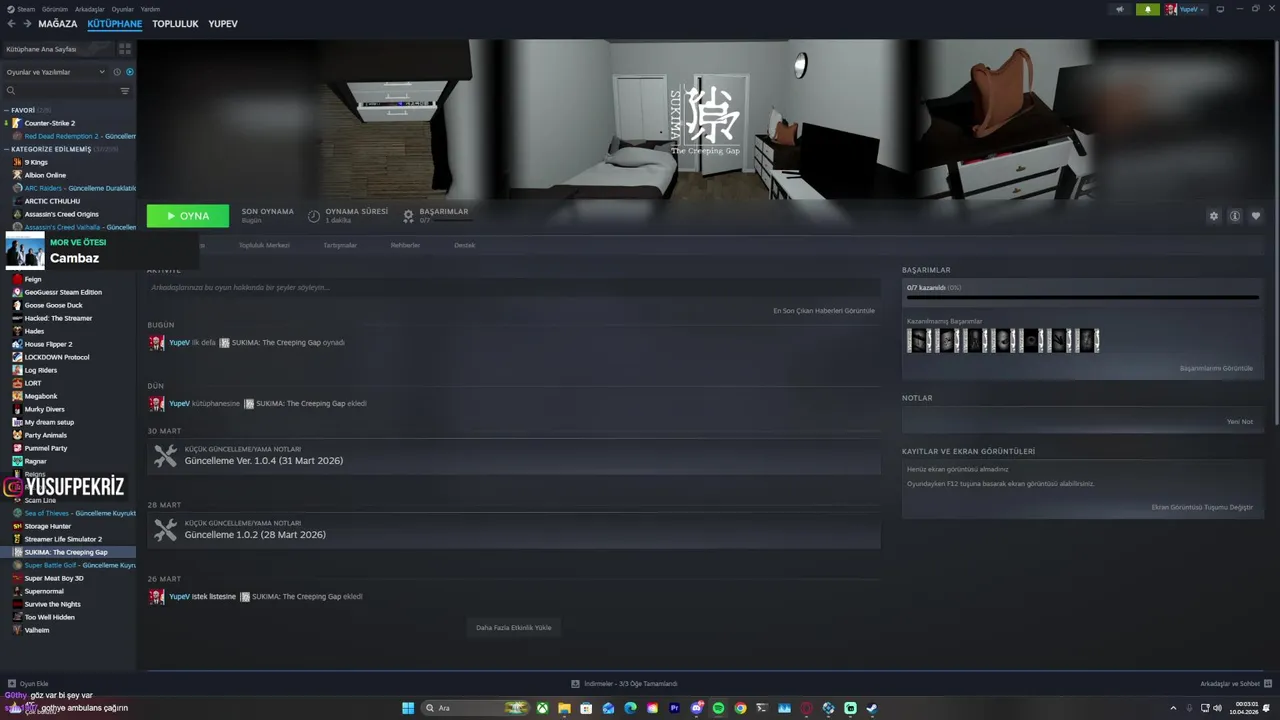Open the game settings gear icon
This screenshot has height=720, width=1280.
tap(1214, 216)
